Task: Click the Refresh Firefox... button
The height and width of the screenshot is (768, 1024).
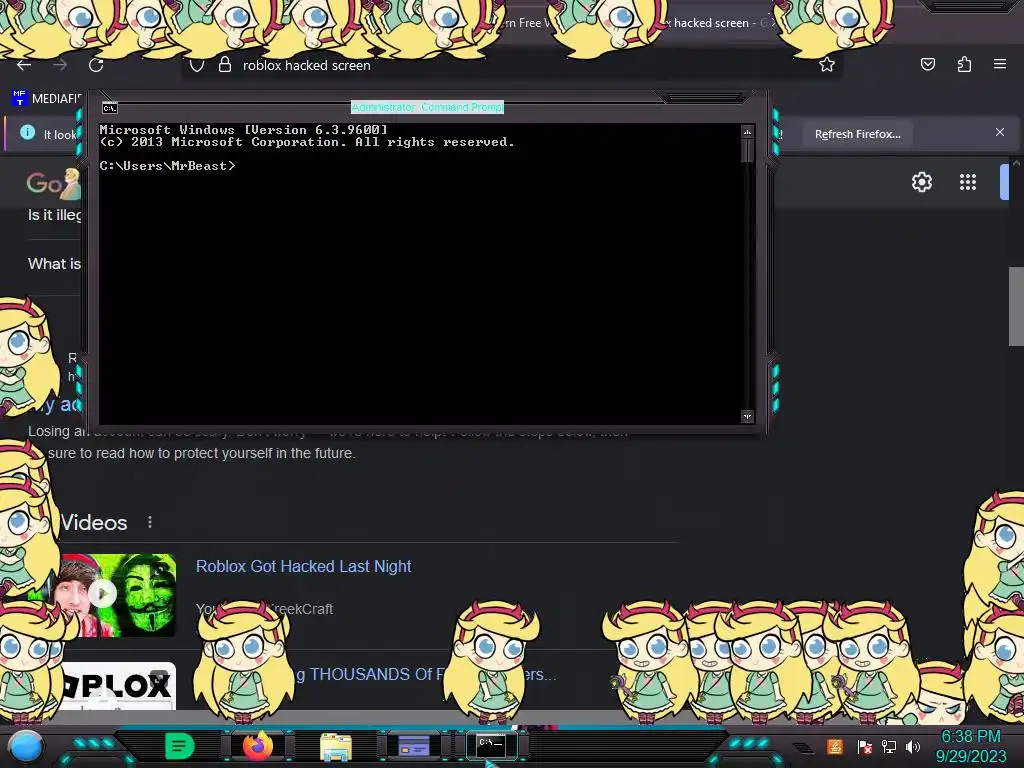Action: pyautogui.click(x=857, y=134)
